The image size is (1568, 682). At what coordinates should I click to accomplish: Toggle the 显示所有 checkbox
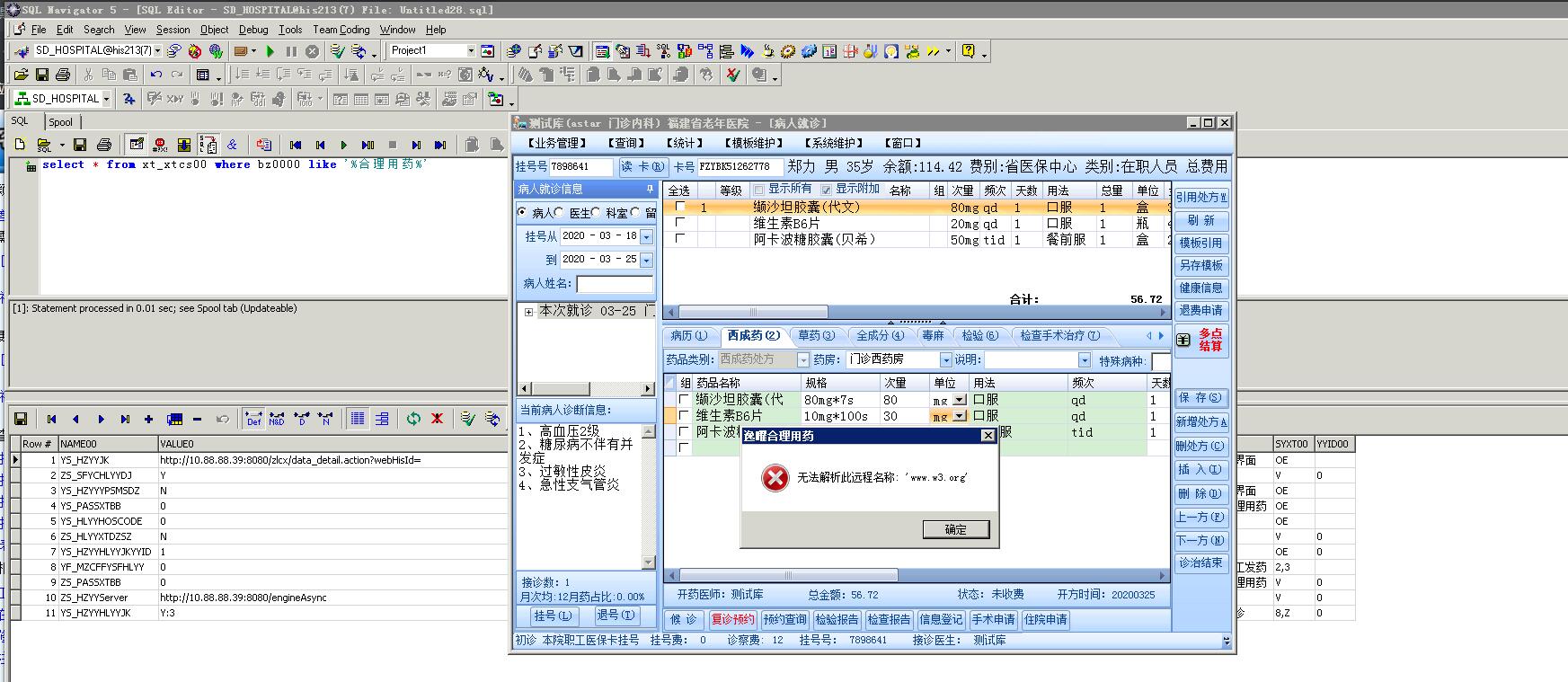759,190
